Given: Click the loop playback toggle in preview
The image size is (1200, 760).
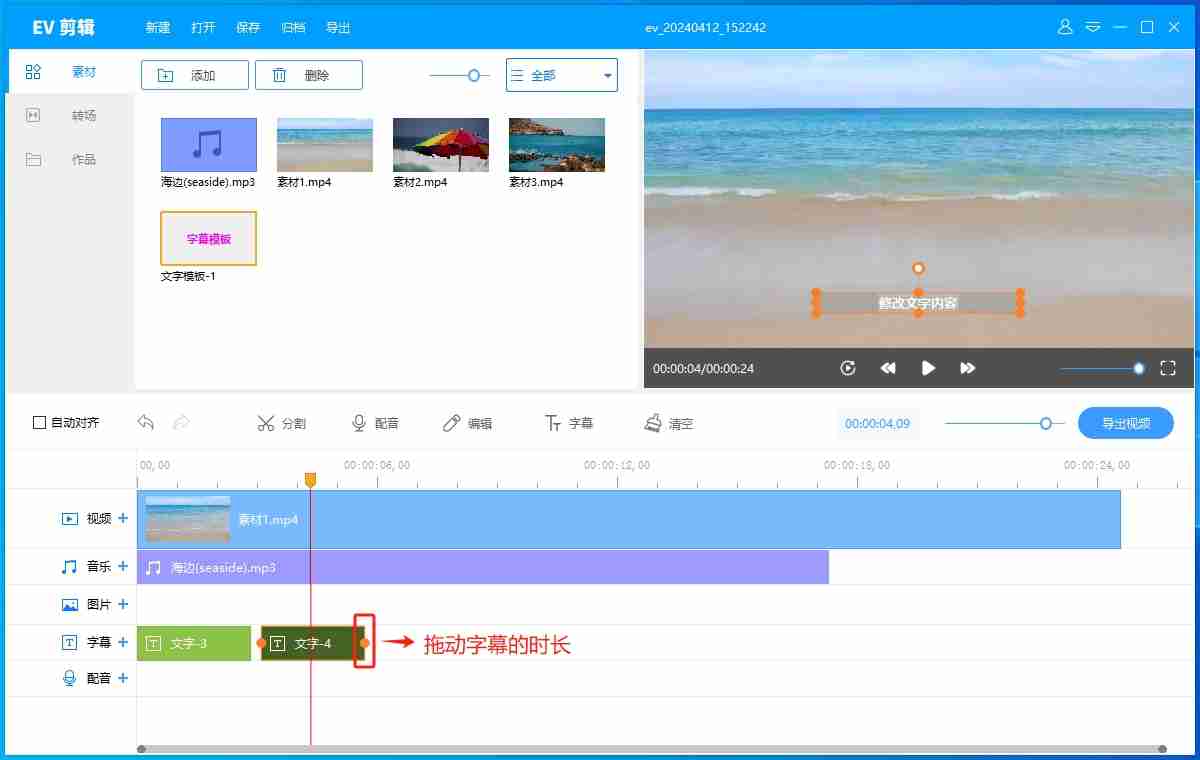Looking at the screenshot, I should 848,368.
